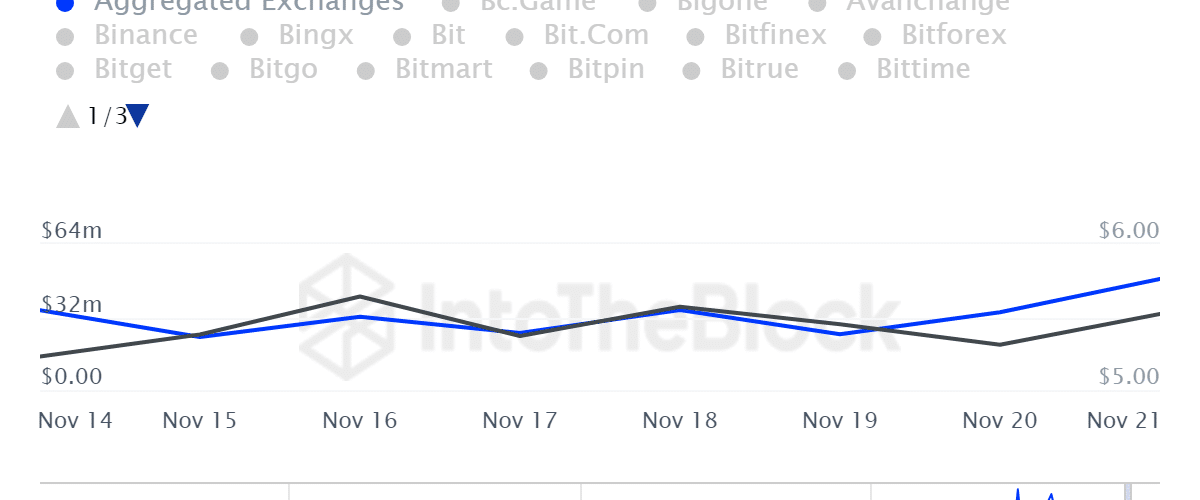Click blue line point at Nov 20
1200x500 pixels.
tap(999, 312)
